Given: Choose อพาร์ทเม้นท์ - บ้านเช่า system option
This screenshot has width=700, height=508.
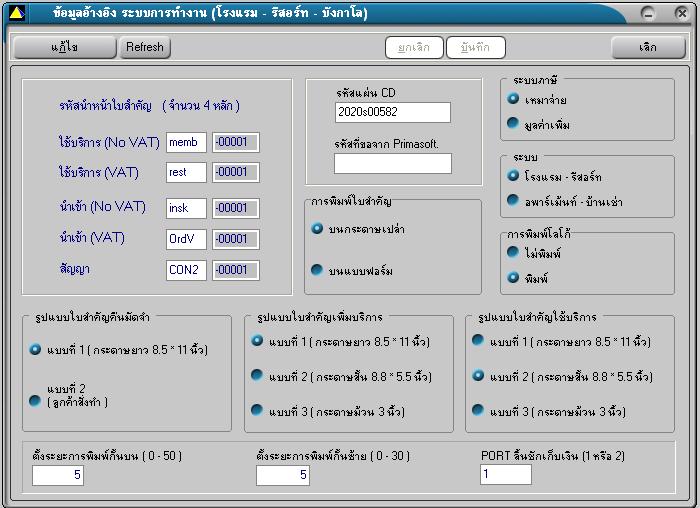Looking at the screenshot, I should tap(514, 201).
